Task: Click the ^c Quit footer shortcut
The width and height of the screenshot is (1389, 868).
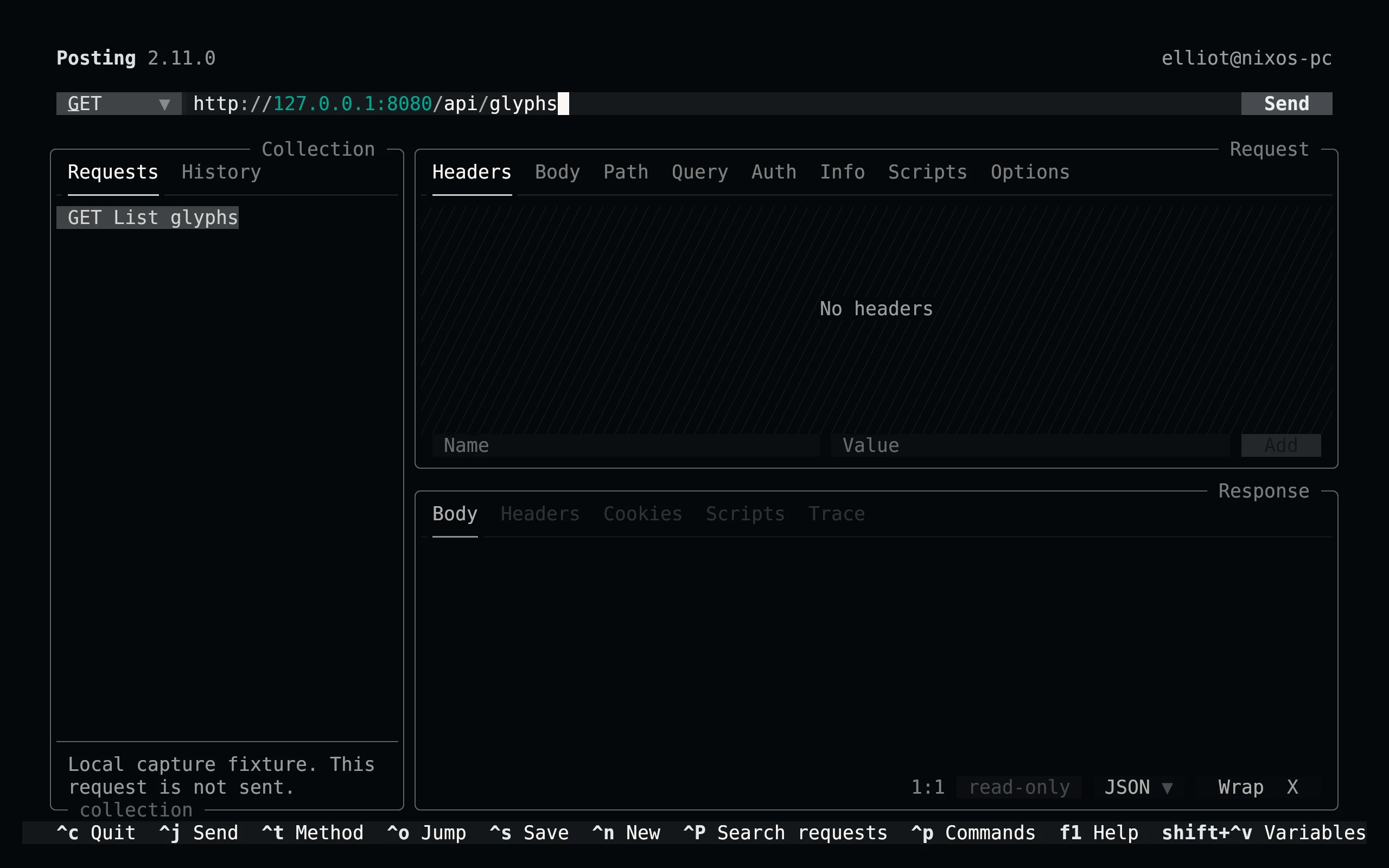Action: (96, 832)
